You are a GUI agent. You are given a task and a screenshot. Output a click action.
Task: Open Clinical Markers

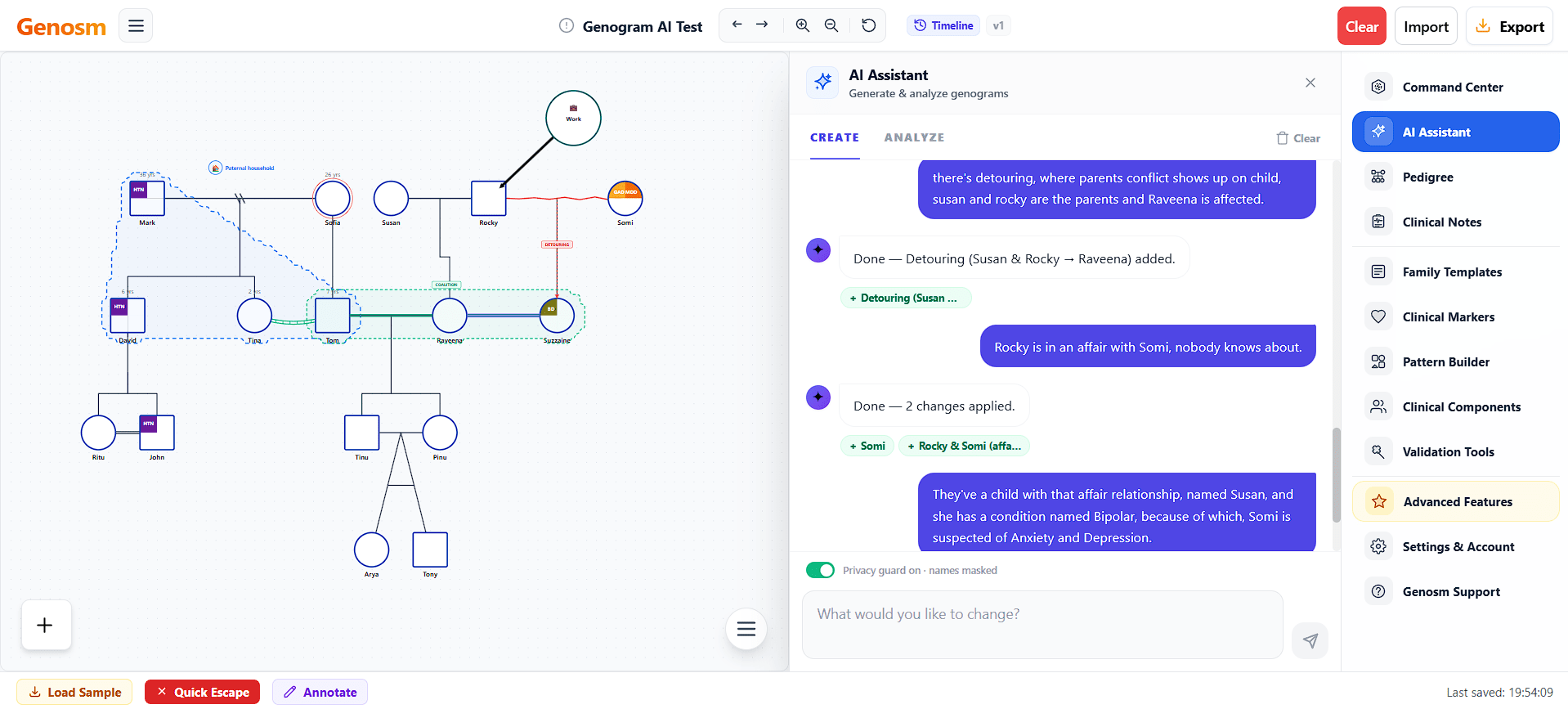click(x=1455, y=316)
